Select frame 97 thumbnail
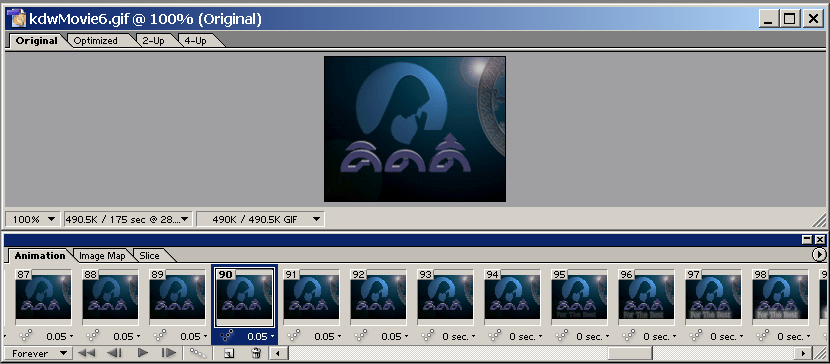Viewport: 830px width, 364px height. (x=713, y=297)
